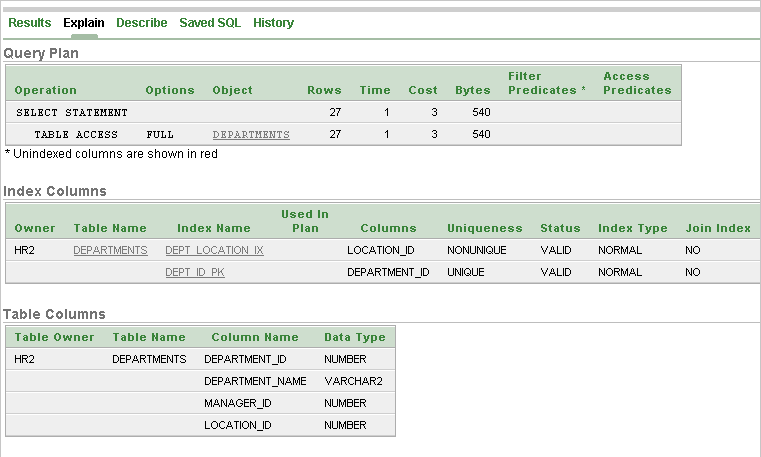Click the Used In Plan column header
The height and width of the screenshot is (457, 761).
[305, 221]
